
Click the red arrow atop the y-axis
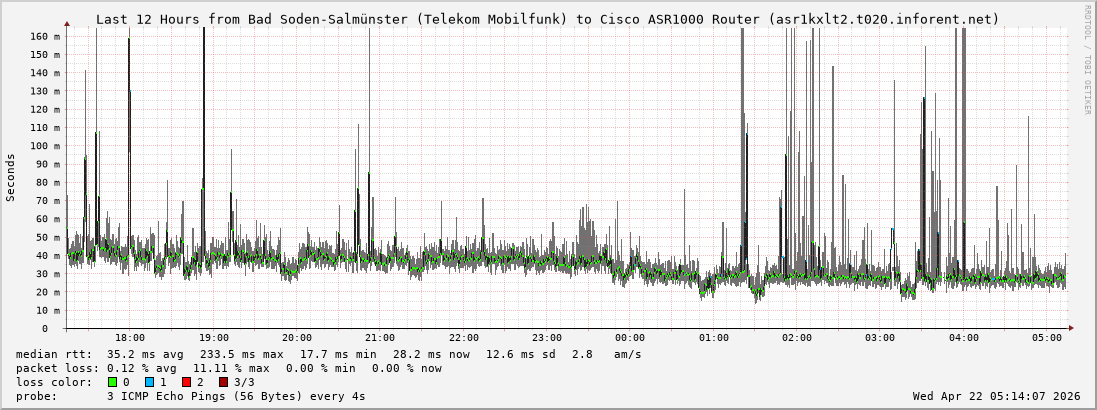(67, 23)
